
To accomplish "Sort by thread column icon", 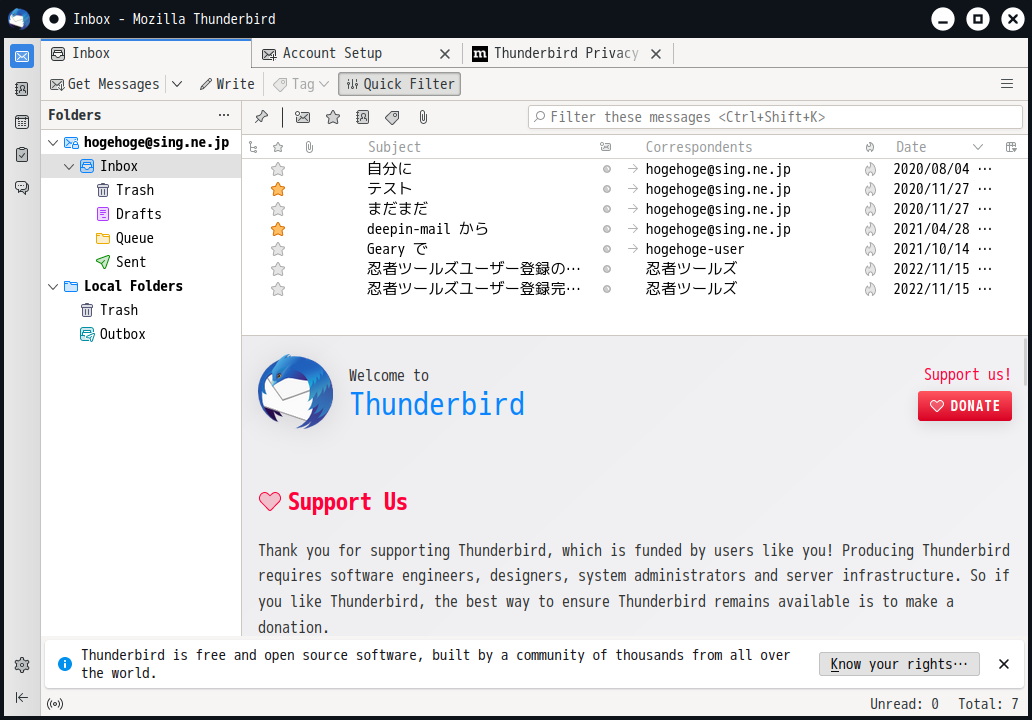I will pos(253,147).
